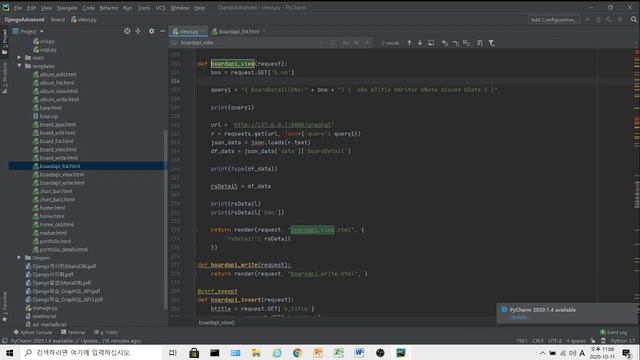The height and width of the screenshot is (360, 640).
Task: Click the add selection for next occurrence icon
Action: pos(444,43)
